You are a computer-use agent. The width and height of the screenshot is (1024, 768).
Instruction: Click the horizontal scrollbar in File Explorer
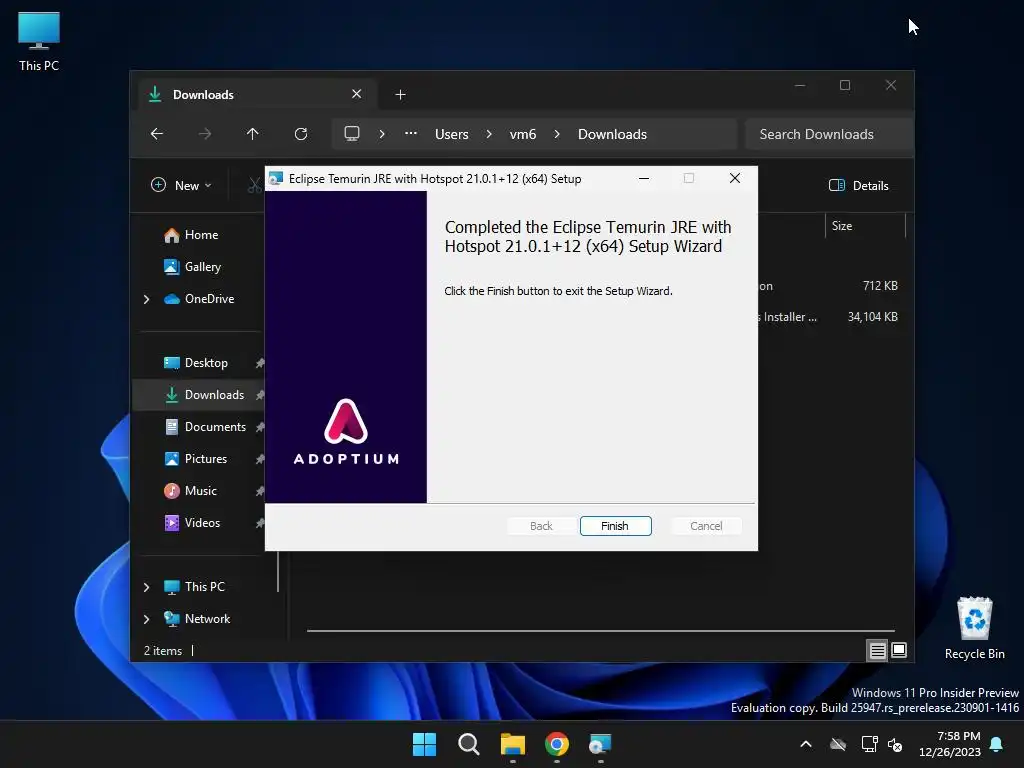(600, 631)
